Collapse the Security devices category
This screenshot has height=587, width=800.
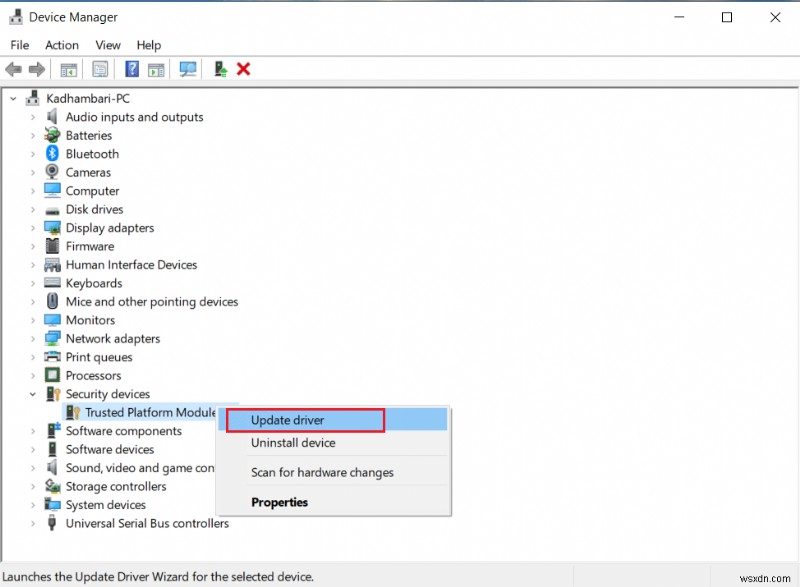coord(31,394)
